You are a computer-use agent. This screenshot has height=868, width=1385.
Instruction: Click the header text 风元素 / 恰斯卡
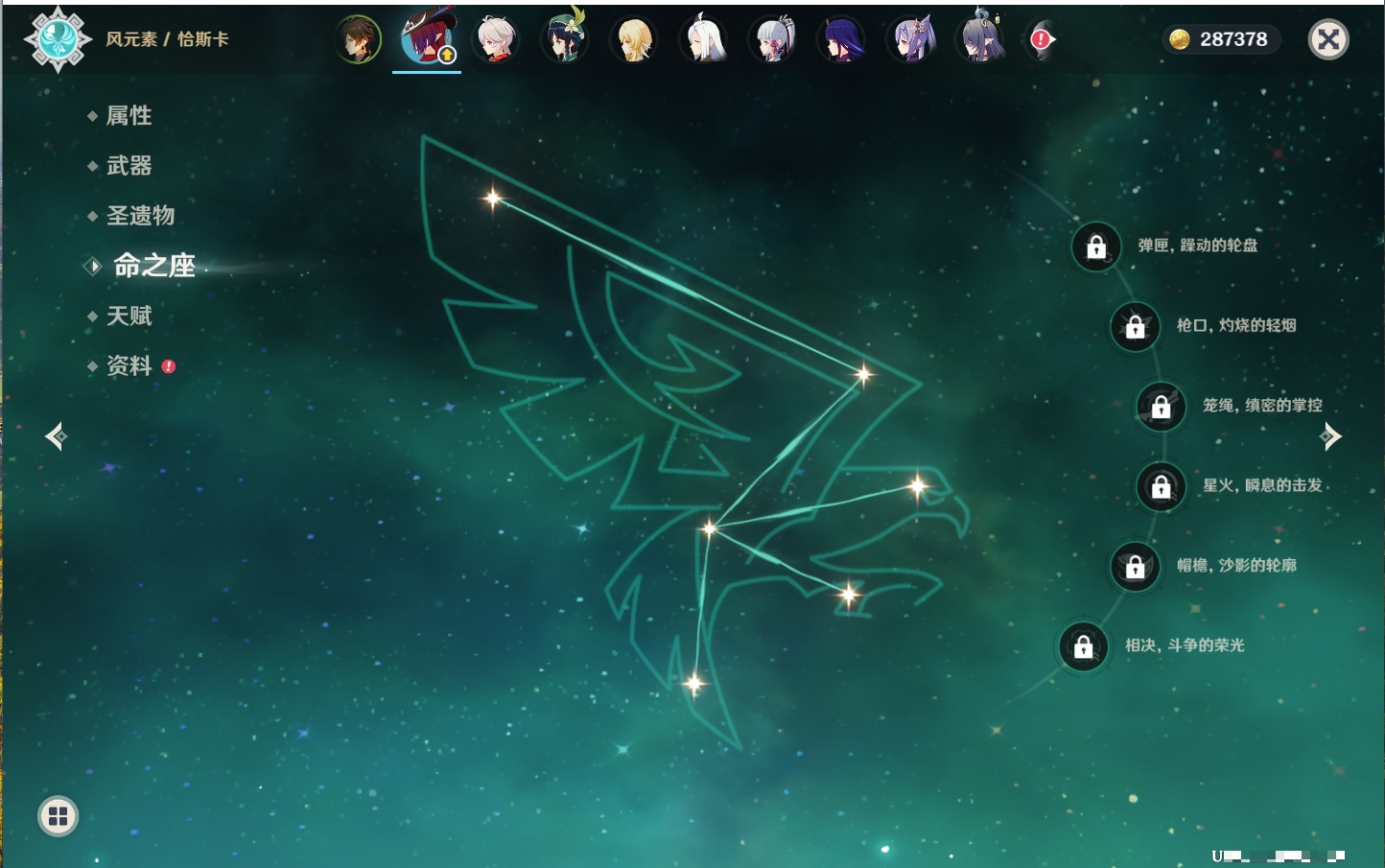[x=167, y=39]
